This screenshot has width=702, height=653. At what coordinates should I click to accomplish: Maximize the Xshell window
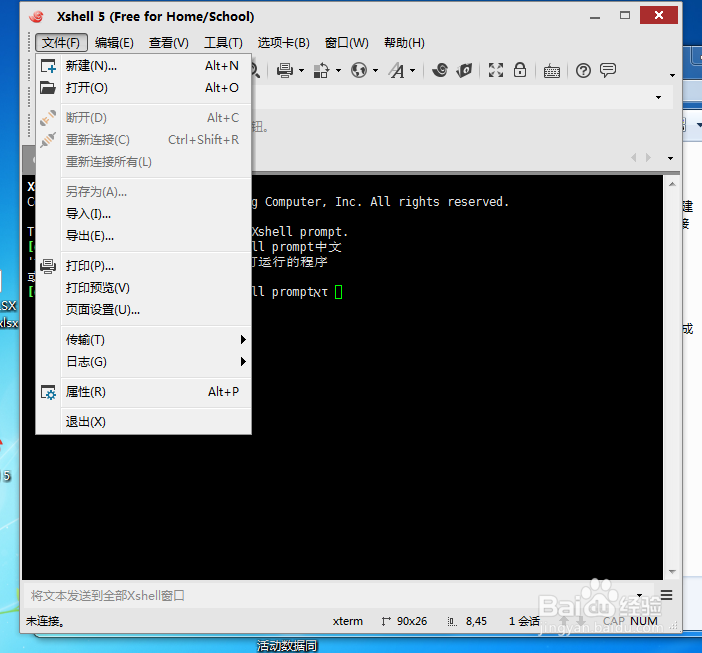tap(625, 16)
